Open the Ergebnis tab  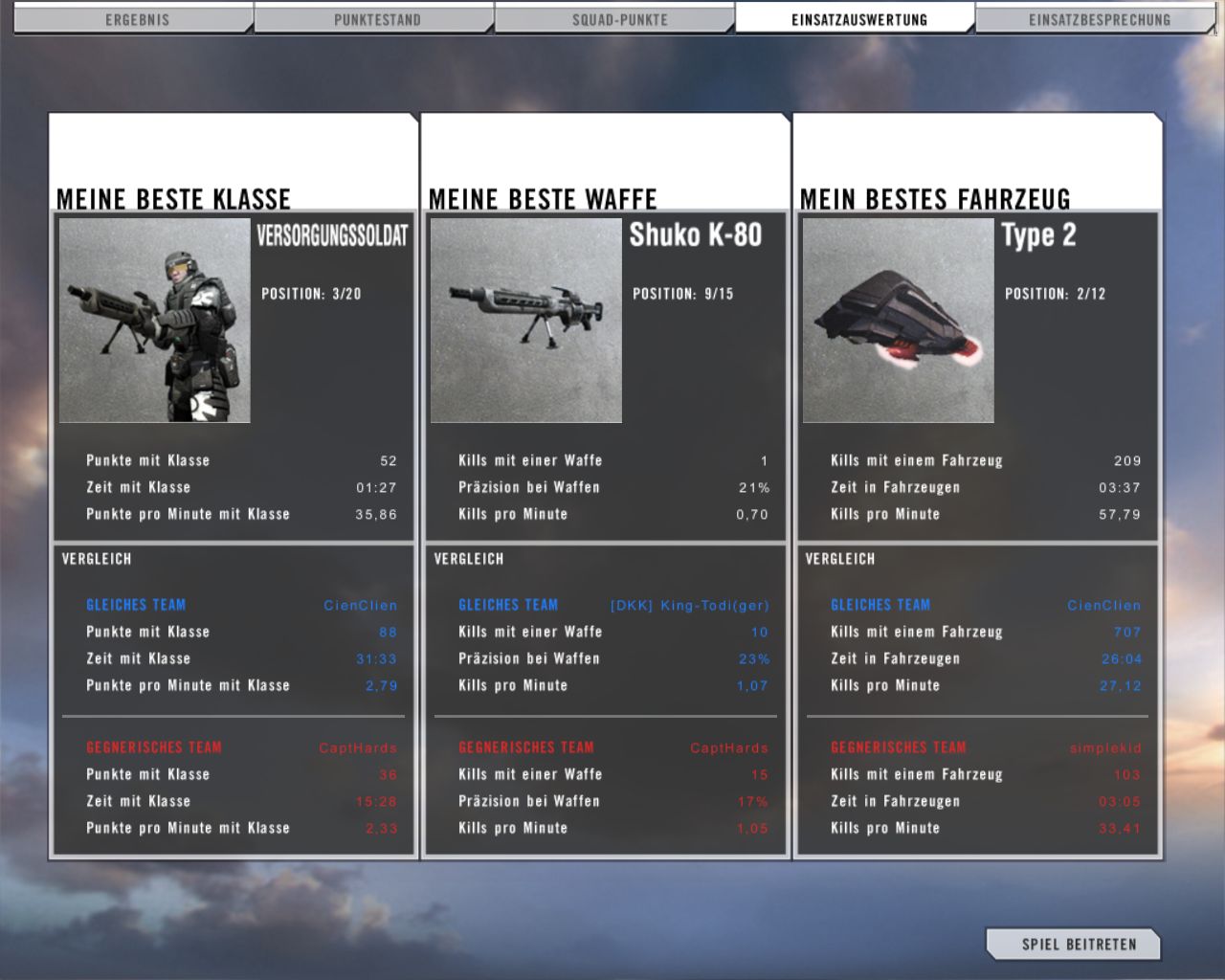(136, 19)
